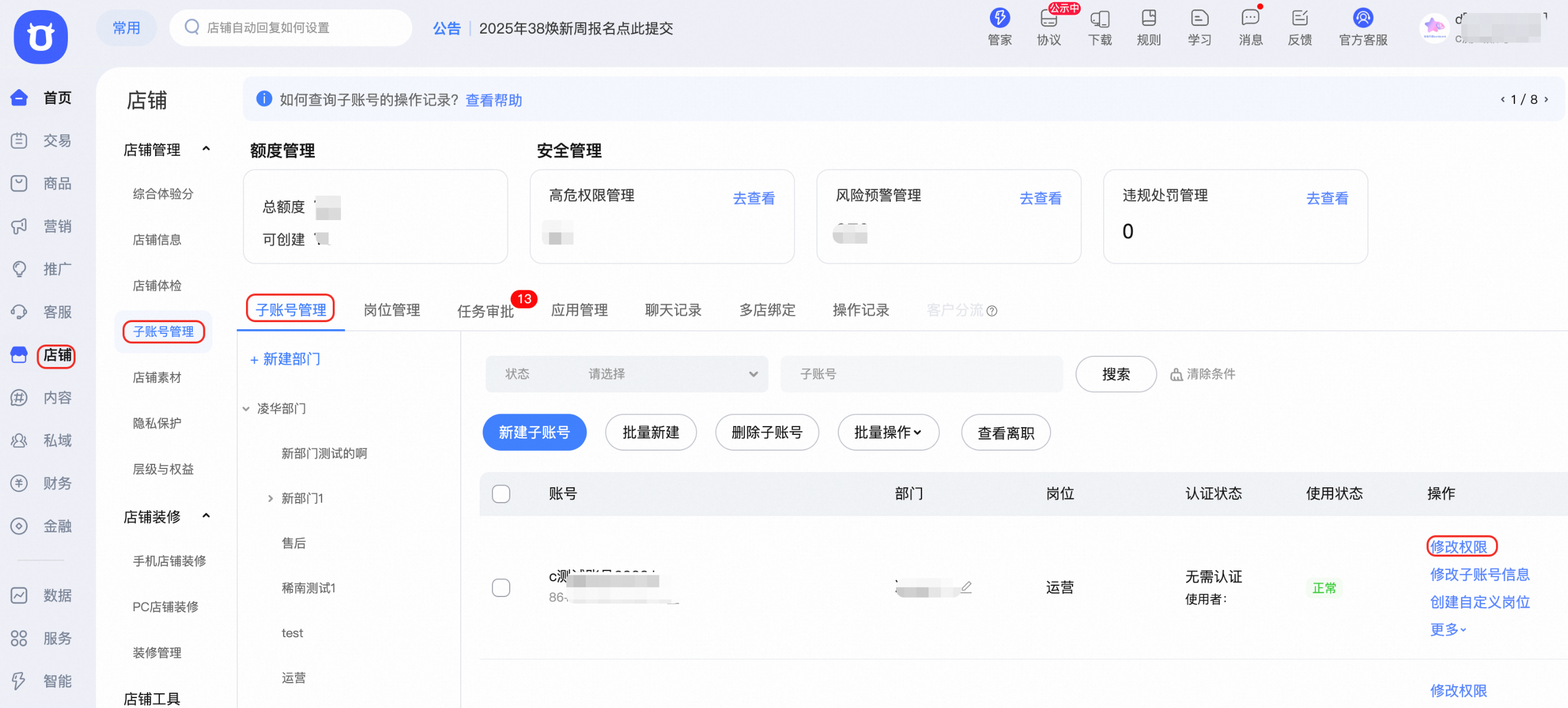Switch to the 操作记录 tab

tap(861, 310)
